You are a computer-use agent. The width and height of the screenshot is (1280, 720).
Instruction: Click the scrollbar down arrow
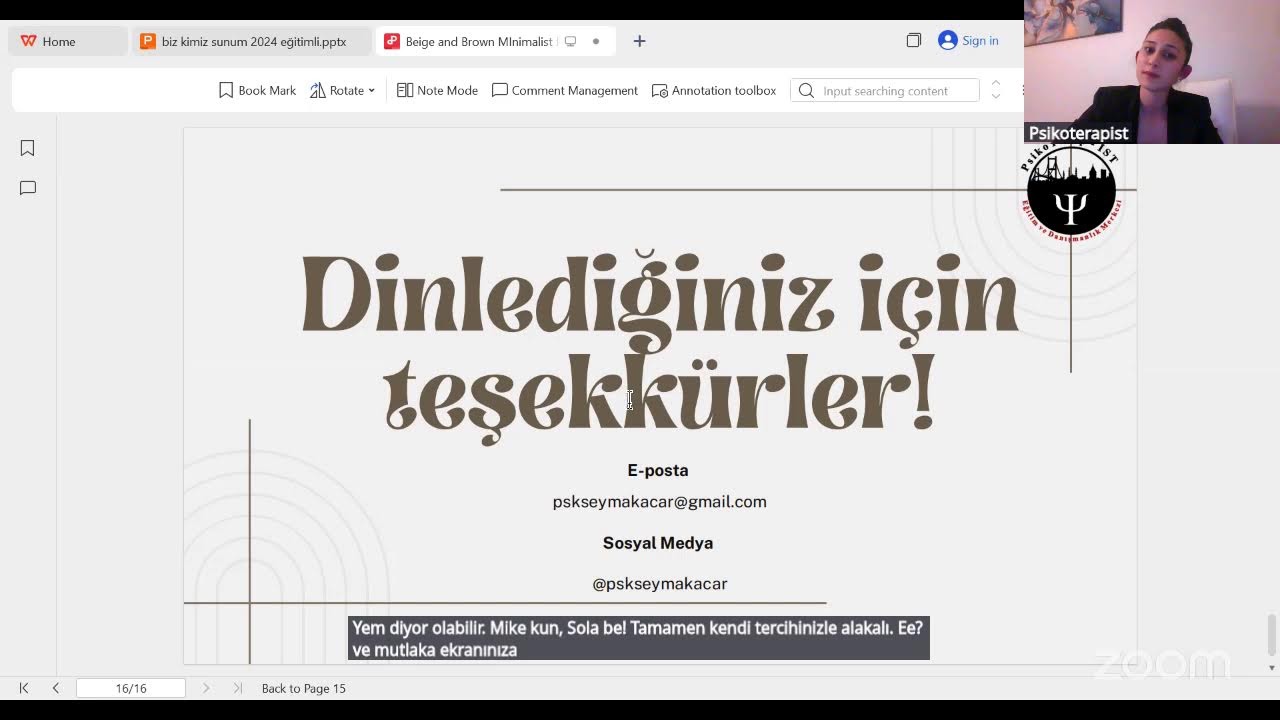[x=1271, y=667]
